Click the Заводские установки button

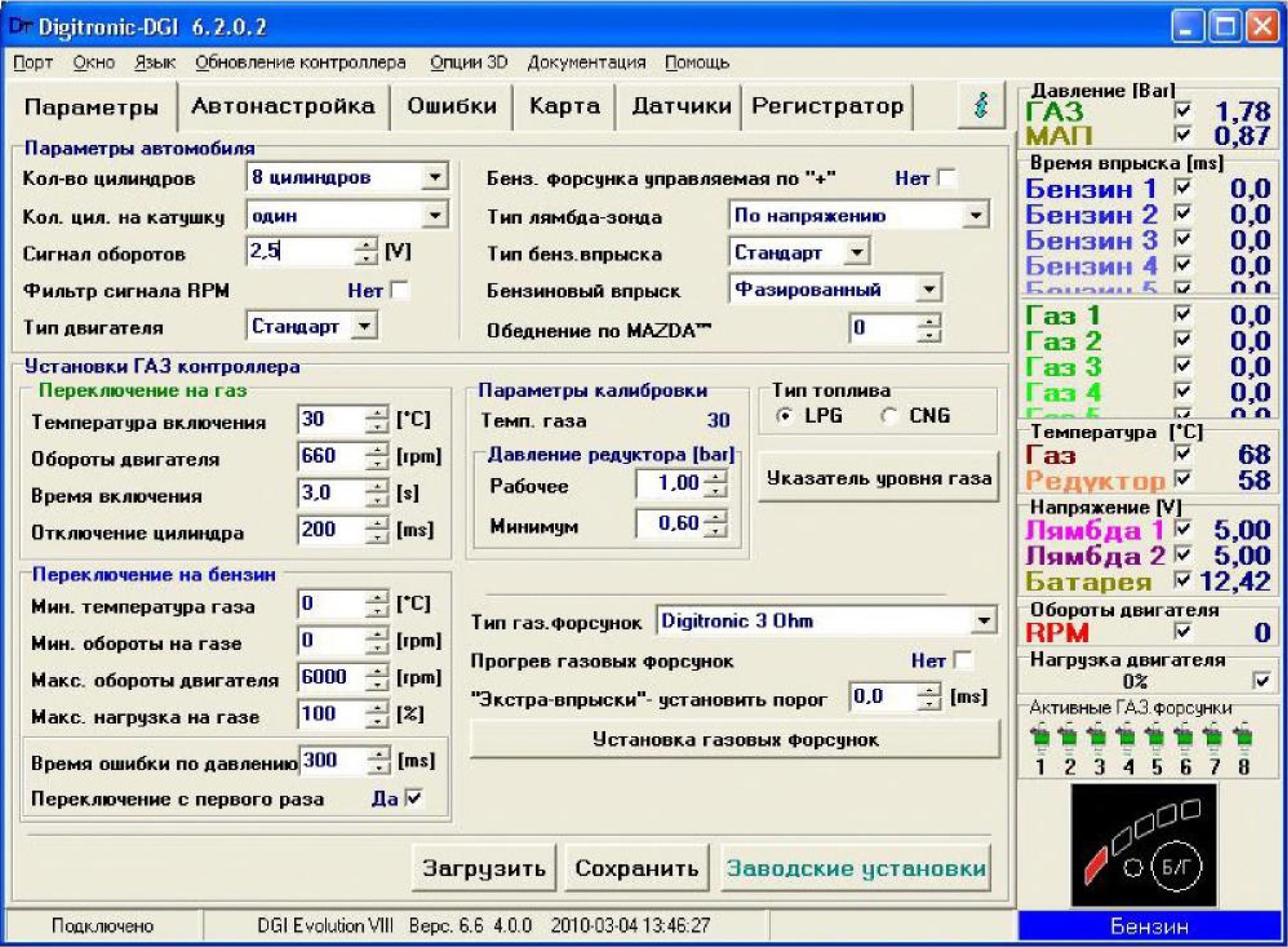[x=855, y=868]
